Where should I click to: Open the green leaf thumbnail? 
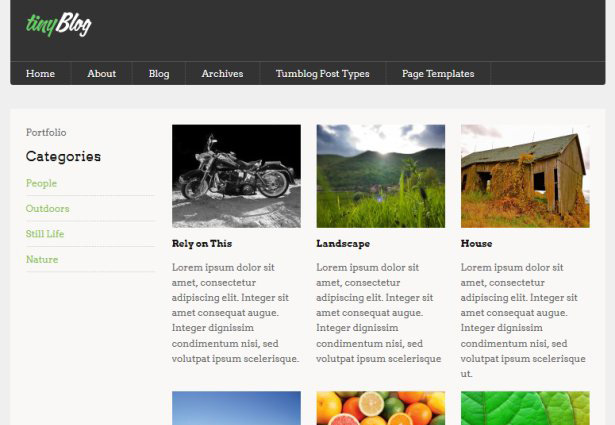(x=525, y=408)
